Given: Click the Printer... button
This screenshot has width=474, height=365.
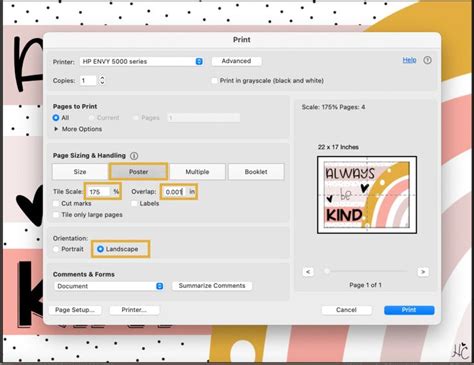Looking at the screenshot, I should point(134,310).
